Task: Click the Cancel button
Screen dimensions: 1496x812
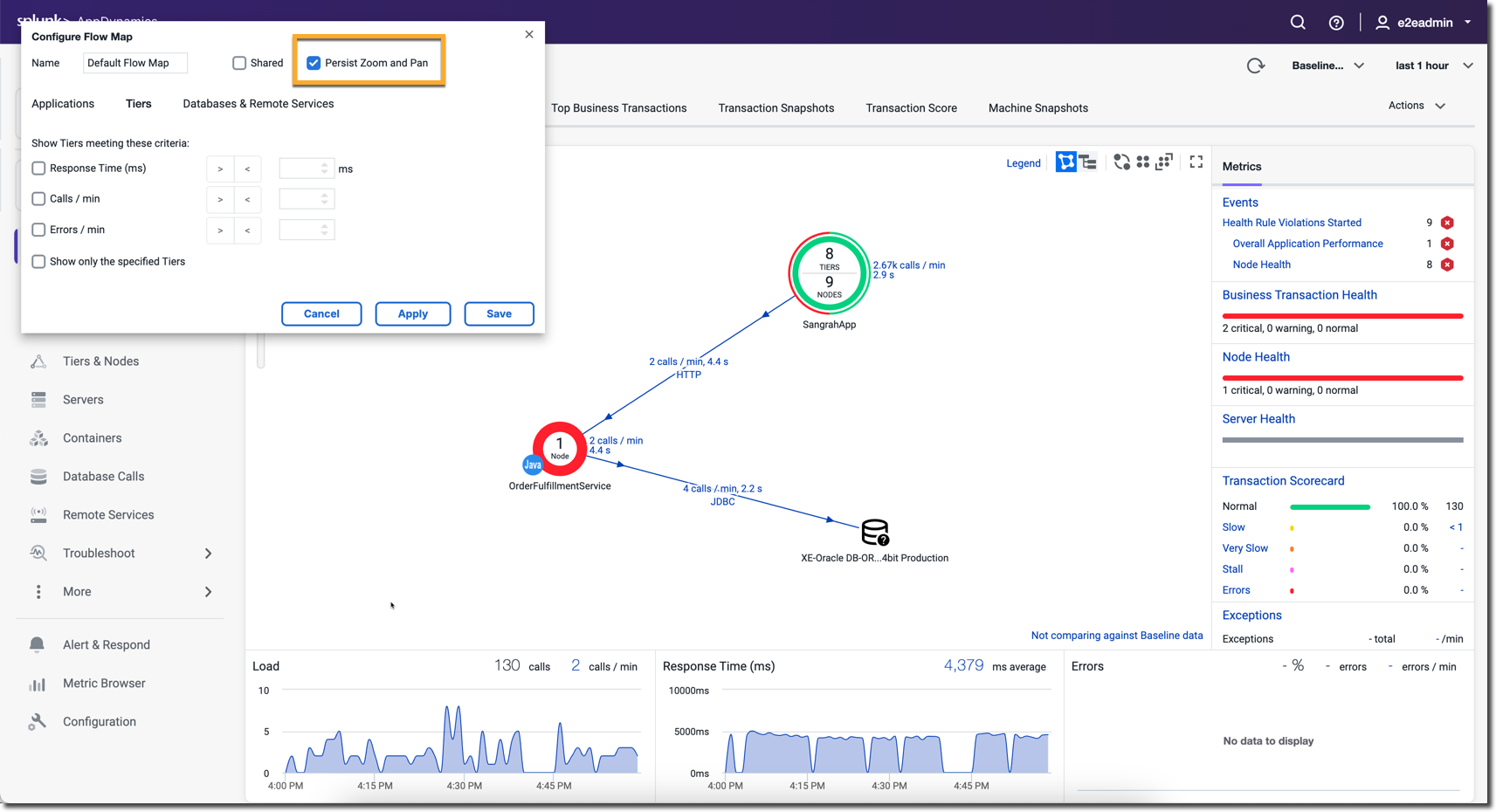Action: click(x=321, y=314)
